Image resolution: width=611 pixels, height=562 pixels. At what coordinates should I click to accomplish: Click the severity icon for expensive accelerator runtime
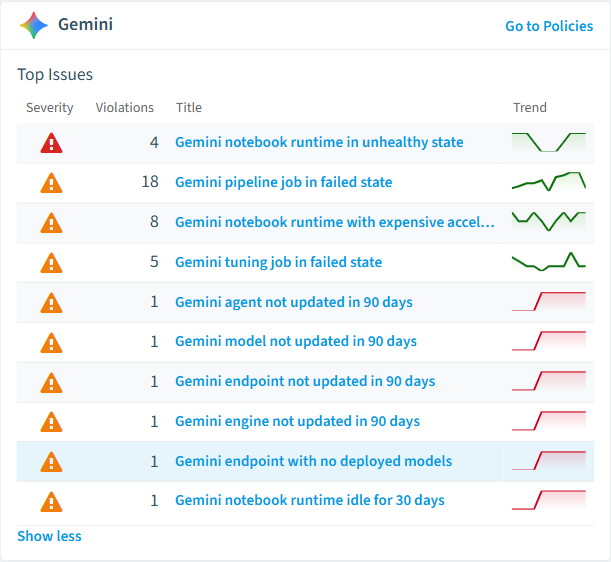click(51, 223)
